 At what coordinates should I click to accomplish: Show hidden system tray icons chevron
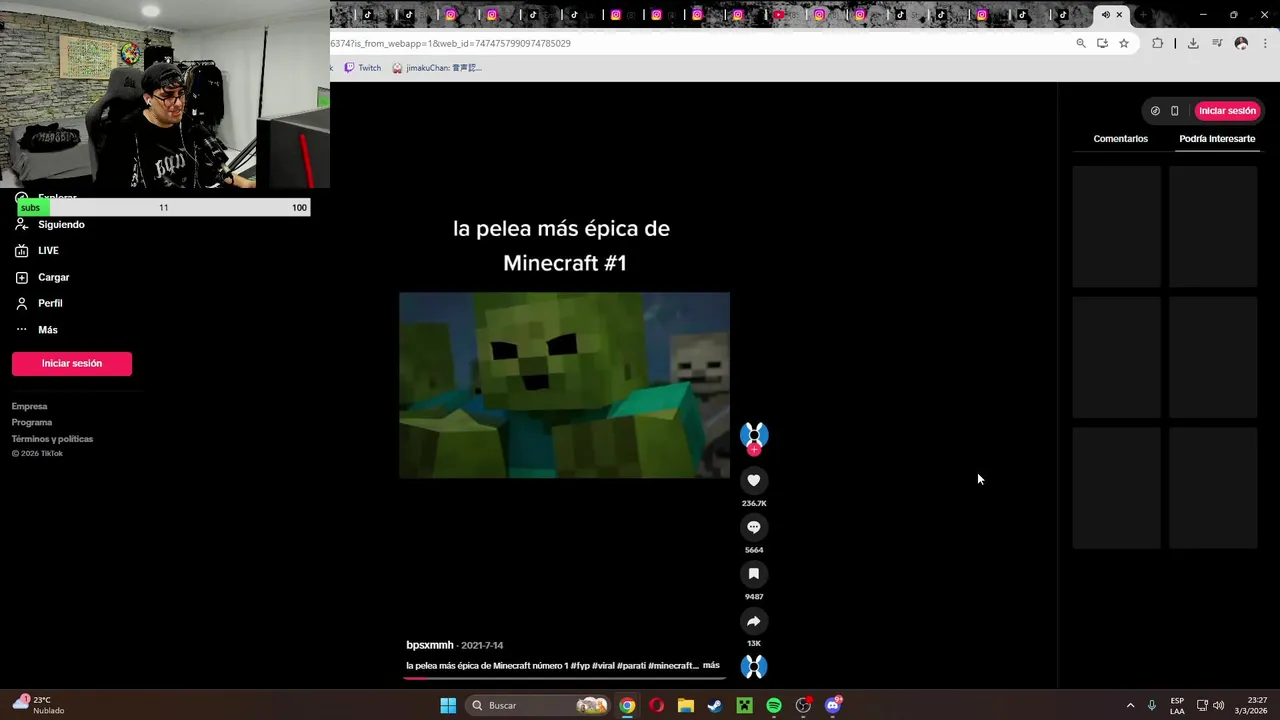(1130, 705)
